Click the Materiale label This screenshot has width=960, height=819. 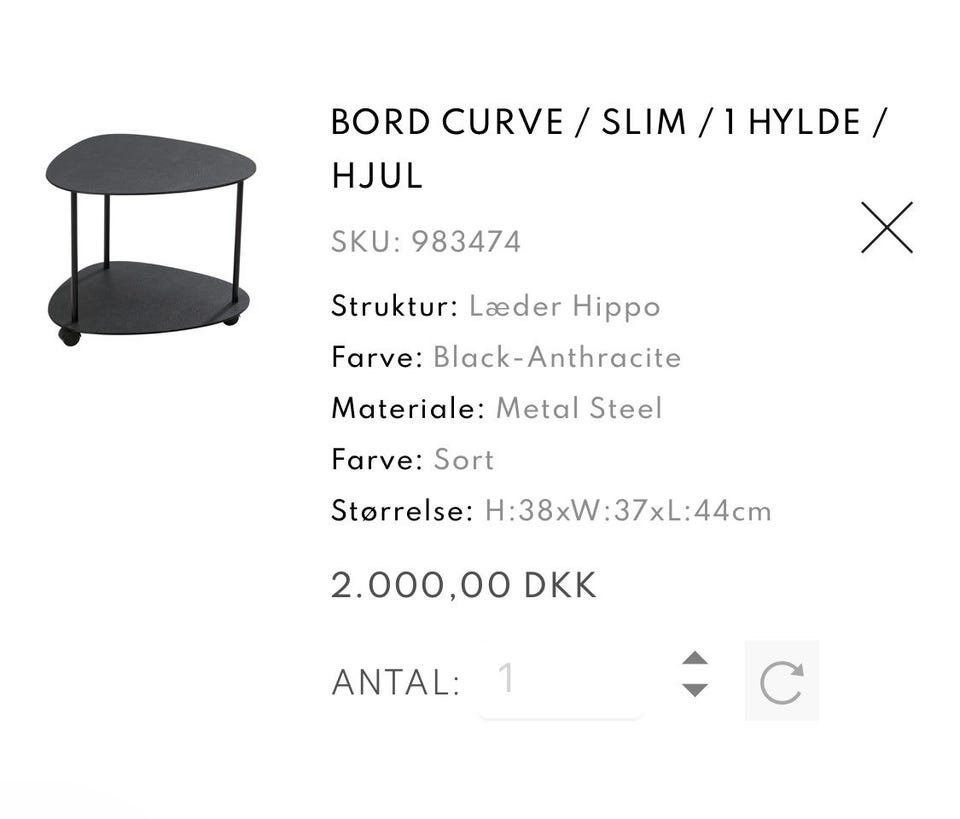click(407, 408)
